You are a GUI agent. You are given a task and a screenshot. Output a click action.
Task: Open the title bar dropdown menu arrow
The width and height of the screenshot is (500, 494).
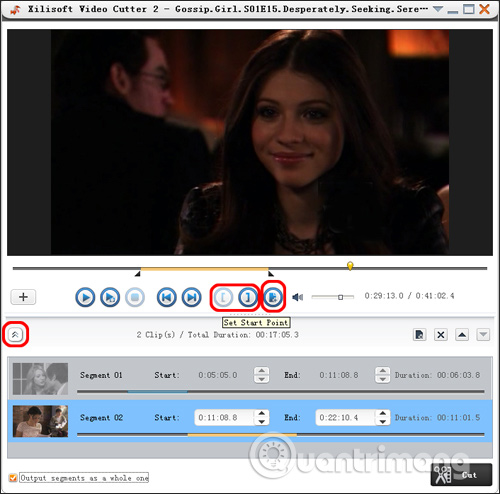pos(438,9)
